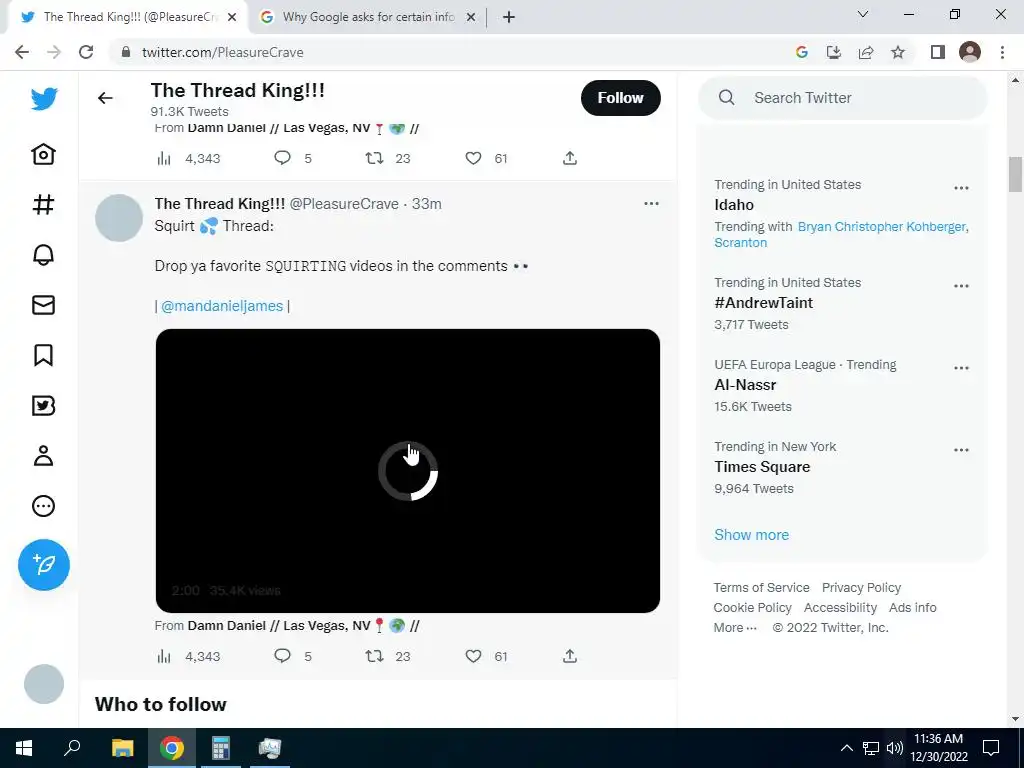Open Messages envelope icon
Image resolution: width=1024 pixels, height=768 pixels.
pyautogui.click(x=44, y=305)
